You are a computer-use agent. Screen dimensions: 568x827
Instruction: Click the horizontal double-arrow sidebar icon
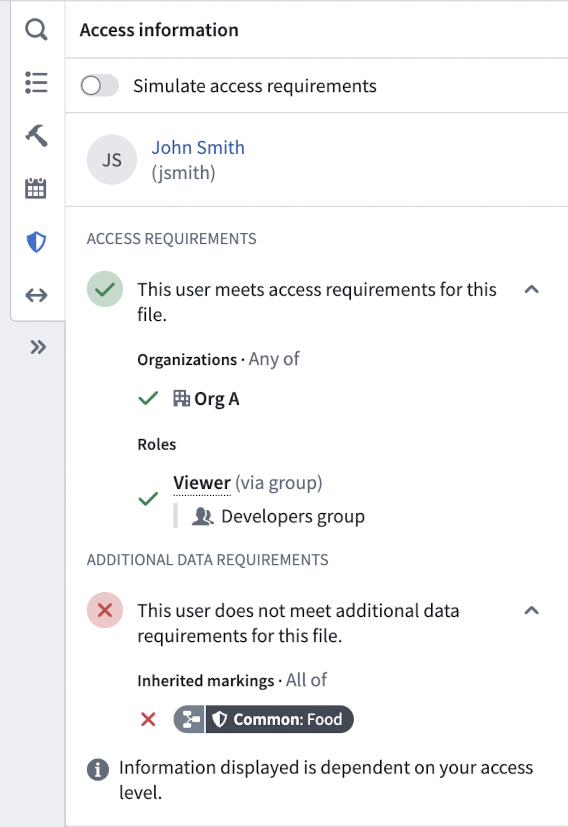[36, 295]
